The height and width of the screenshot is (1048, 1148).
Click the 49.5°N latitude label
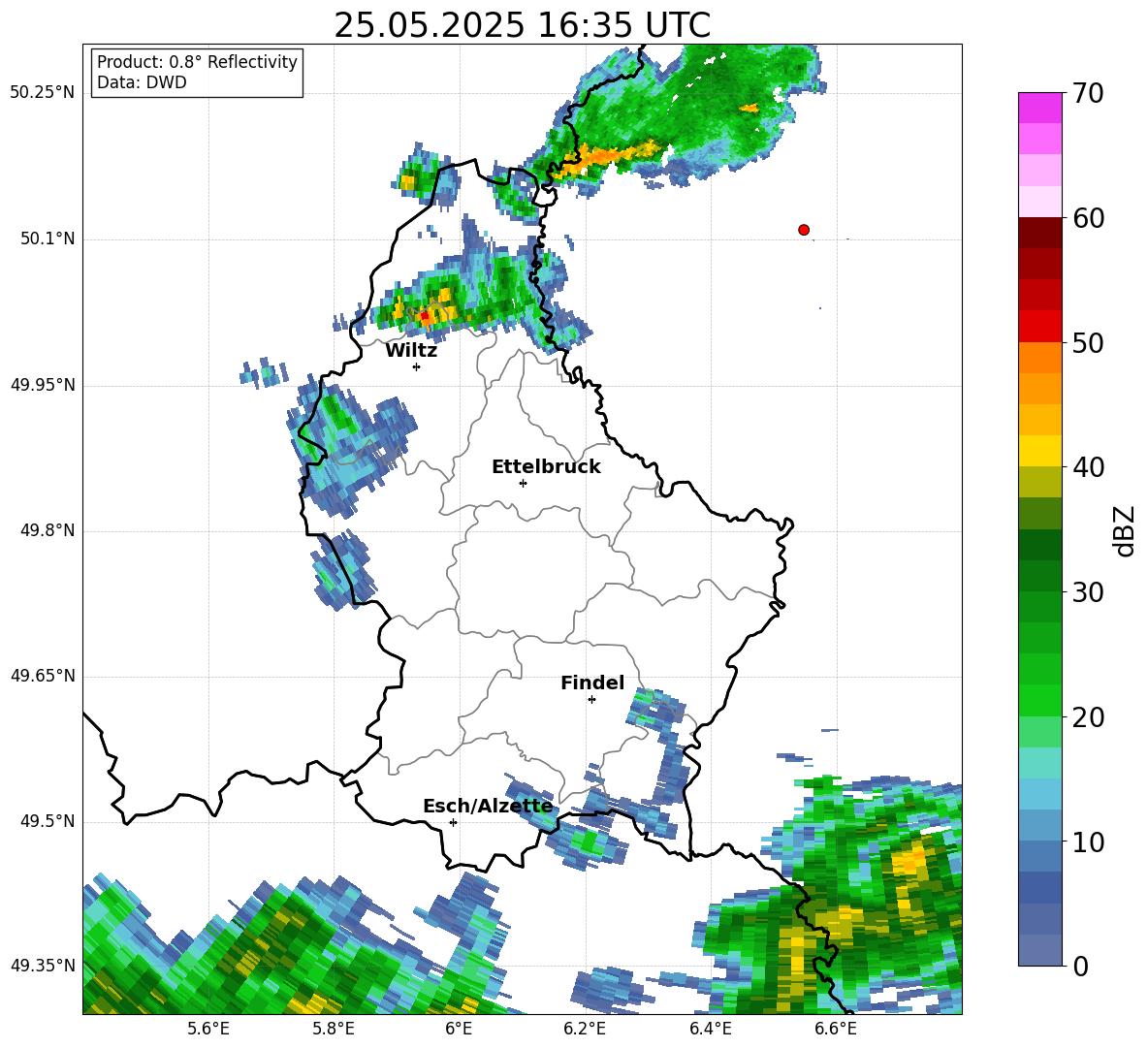tap(48, 821)
